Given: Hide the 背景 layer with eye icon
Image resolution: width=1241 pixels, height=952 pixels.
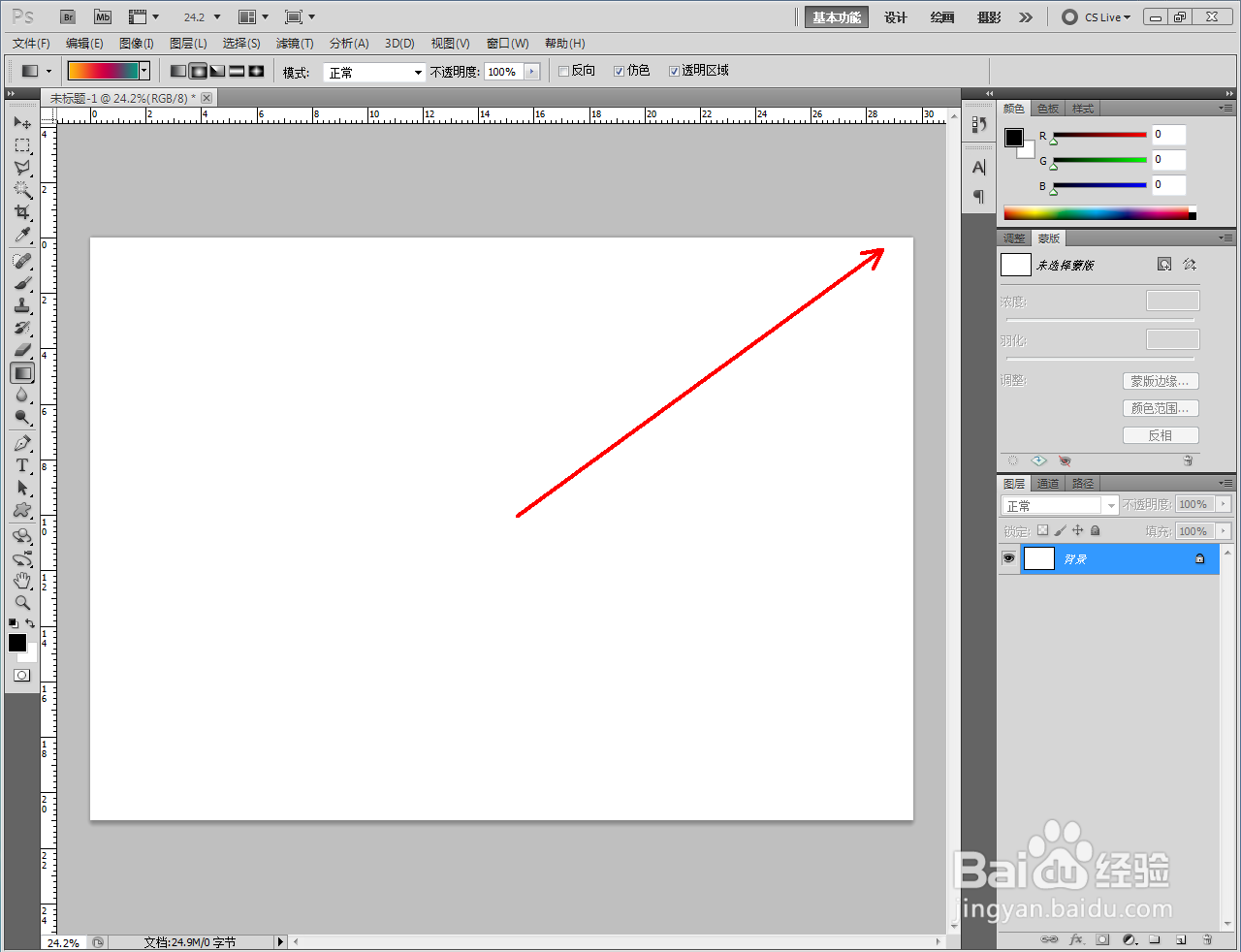Looking at the screenshot, I should click(x=1008, y=558).
